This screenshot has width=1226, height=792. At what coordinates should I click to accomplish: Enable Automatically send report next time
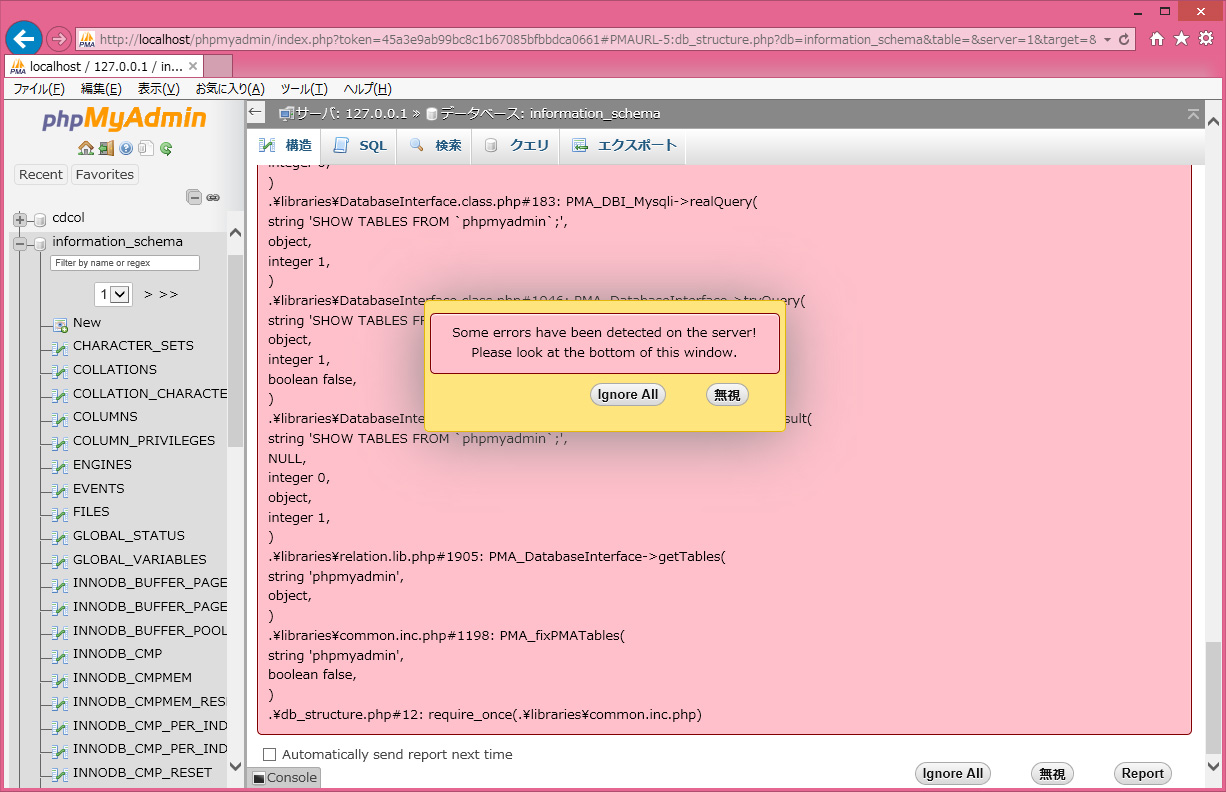269,754
